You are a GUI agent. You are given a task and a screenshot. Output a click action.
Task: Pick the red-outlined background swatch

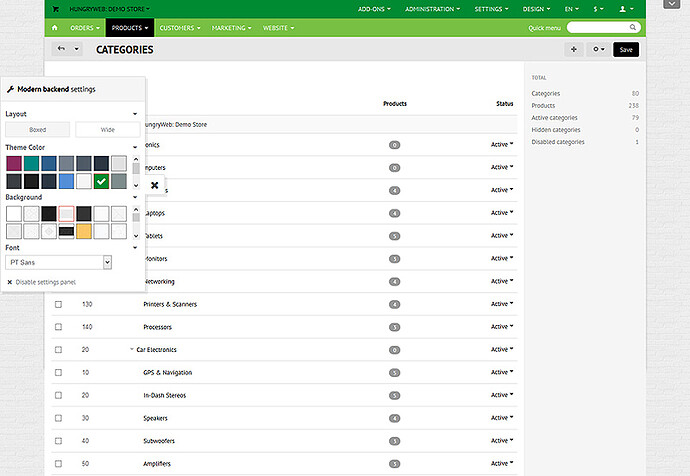tap(66, 214)
